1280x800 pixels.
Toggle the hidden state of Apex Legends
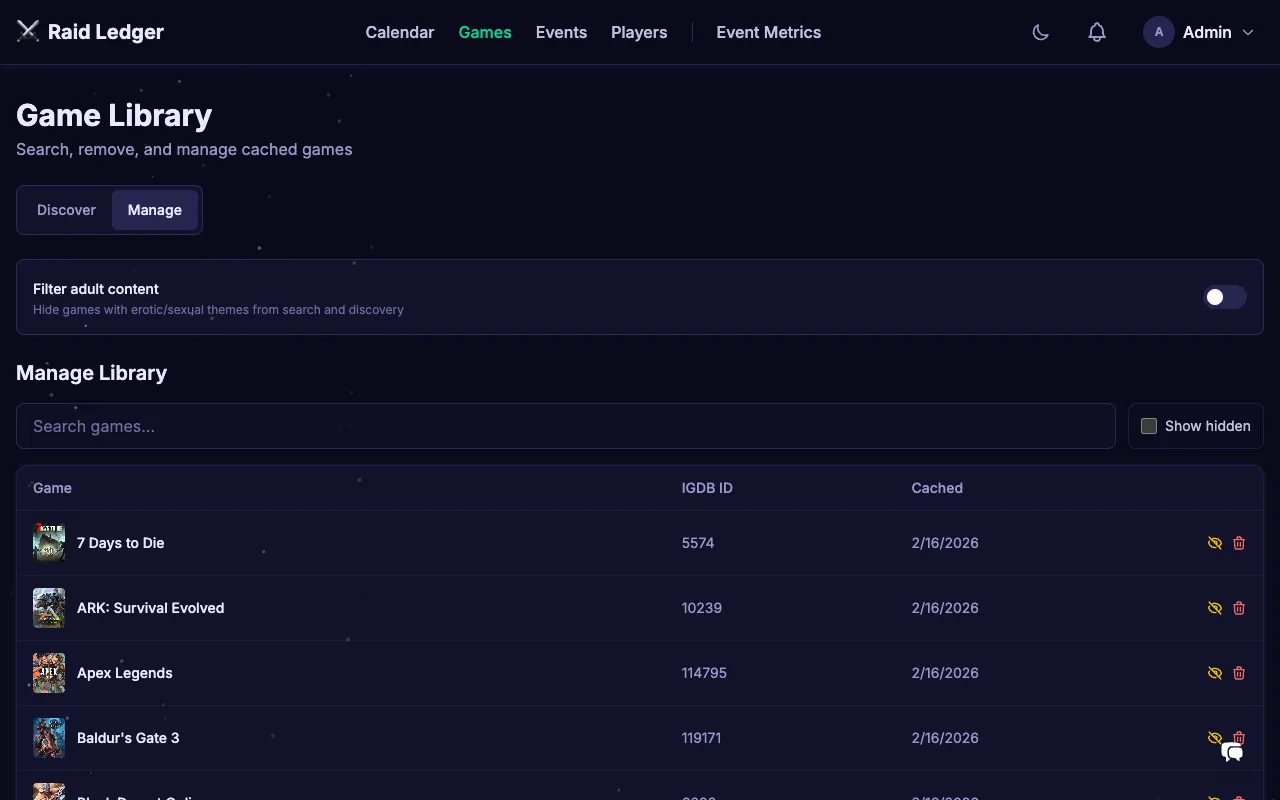[1214, 673]
